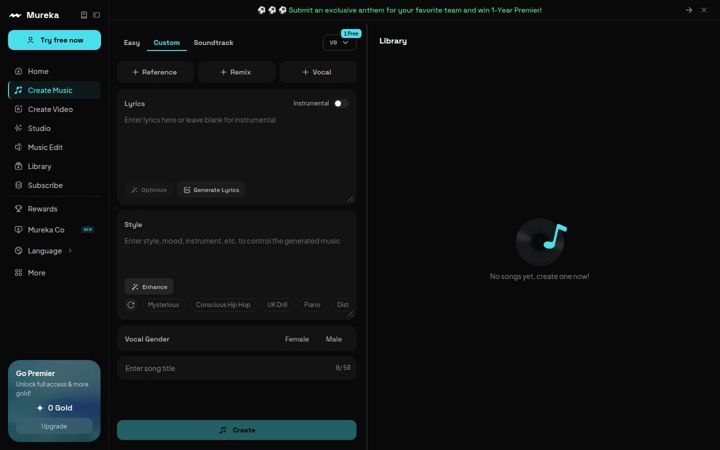Select Female vocal gender
This screenshot has height=450, width=720.
tap(297, 339)
